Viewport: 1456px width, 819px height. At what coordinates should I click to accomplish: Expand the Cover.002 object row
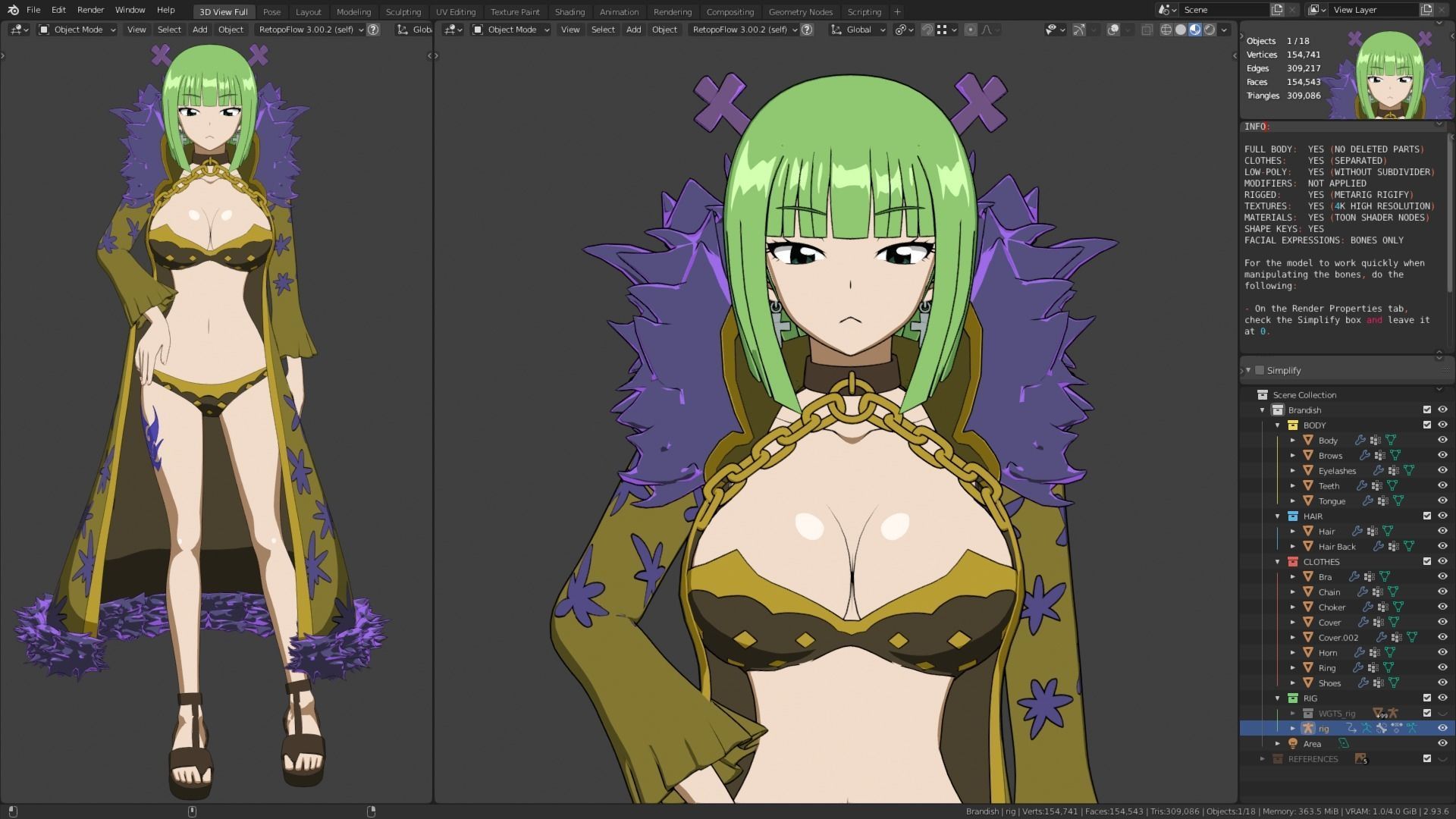tap(1293, 637)
